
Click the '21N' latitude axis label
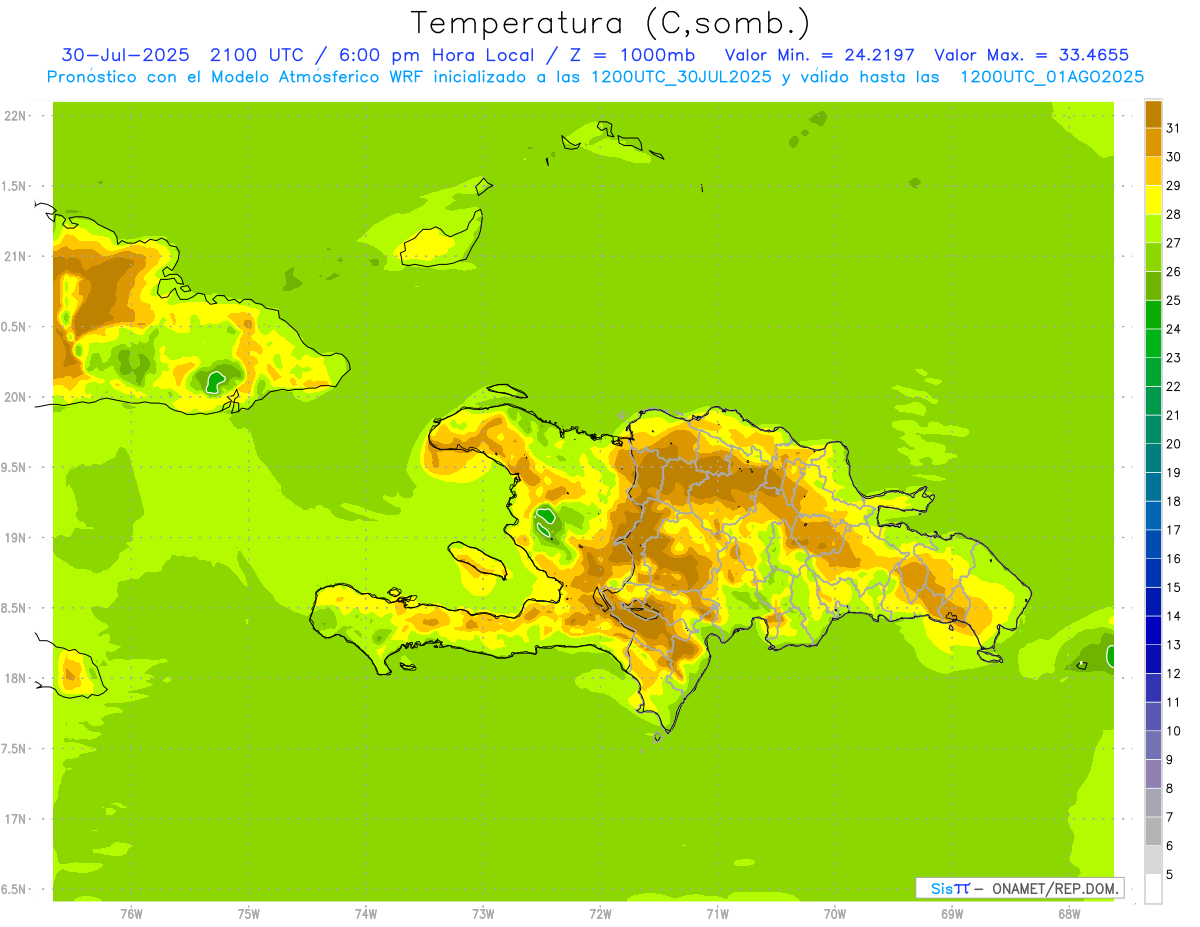pos(14,257)
